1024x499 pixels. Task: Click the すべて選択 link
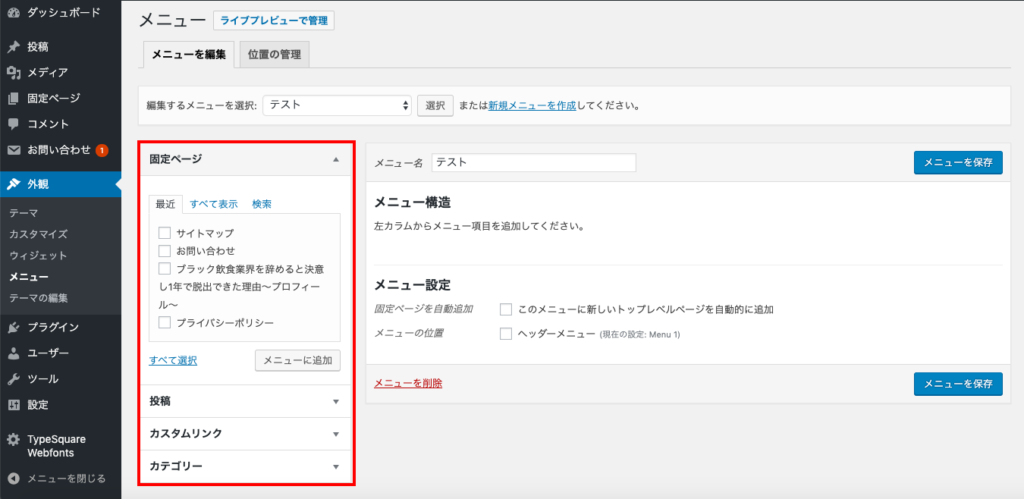pyautogui.click(x=173, y=361)
